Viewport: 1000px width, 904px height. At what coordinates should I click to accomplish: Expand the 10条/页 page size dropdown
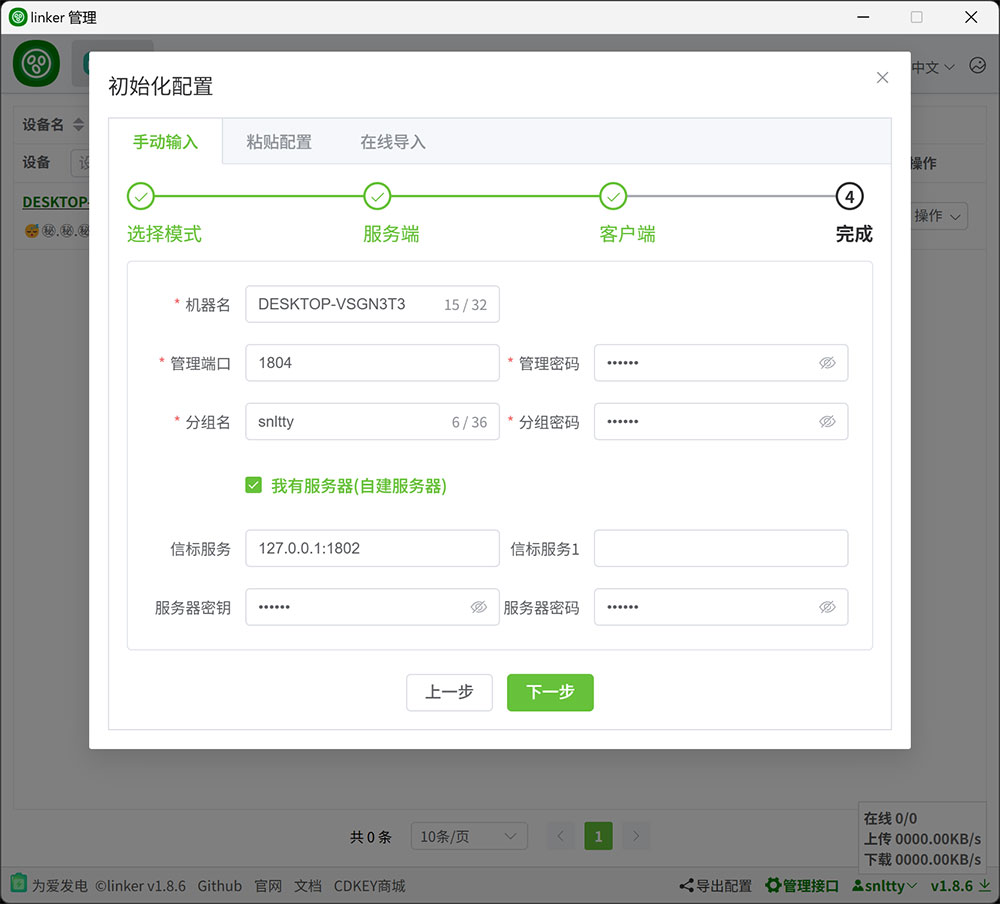[x=469, y=836]
